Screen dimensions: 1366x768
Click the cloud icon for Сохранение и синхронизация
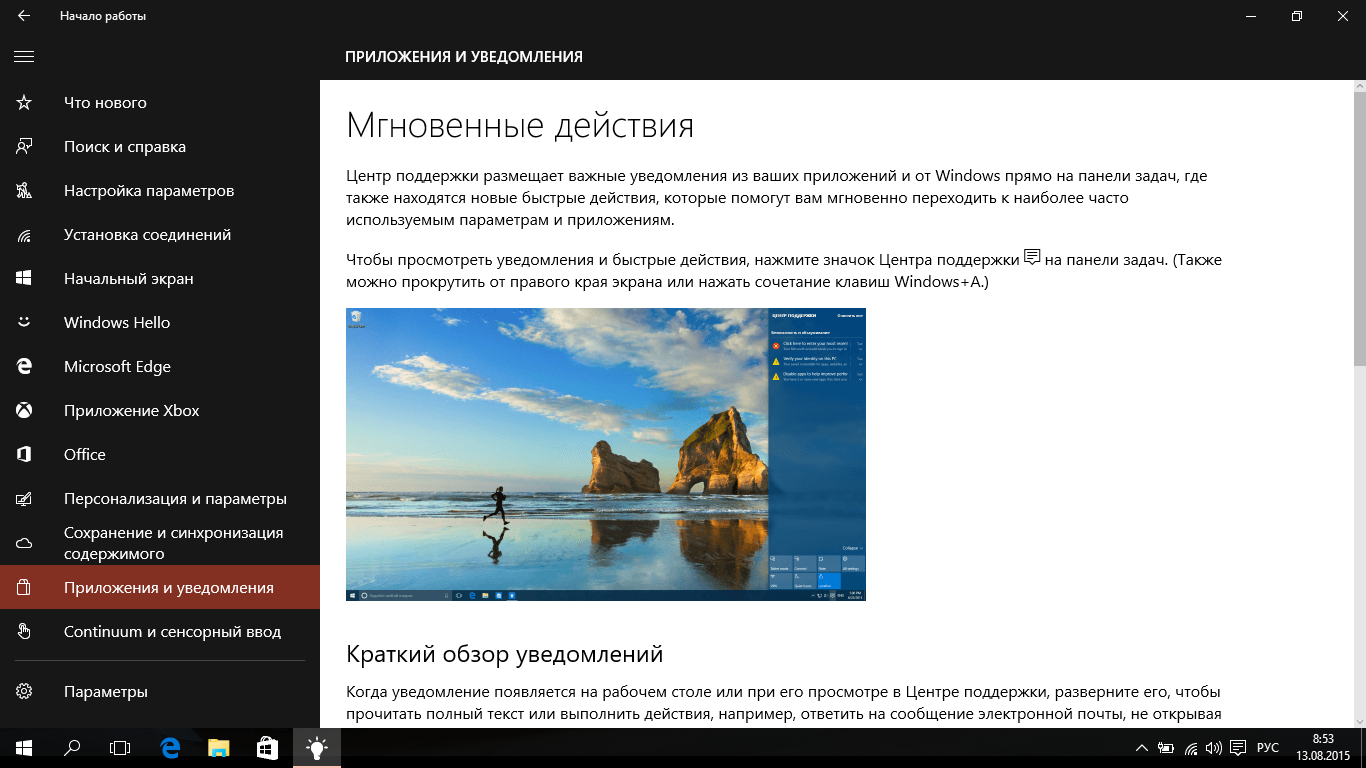coord(24,543)
